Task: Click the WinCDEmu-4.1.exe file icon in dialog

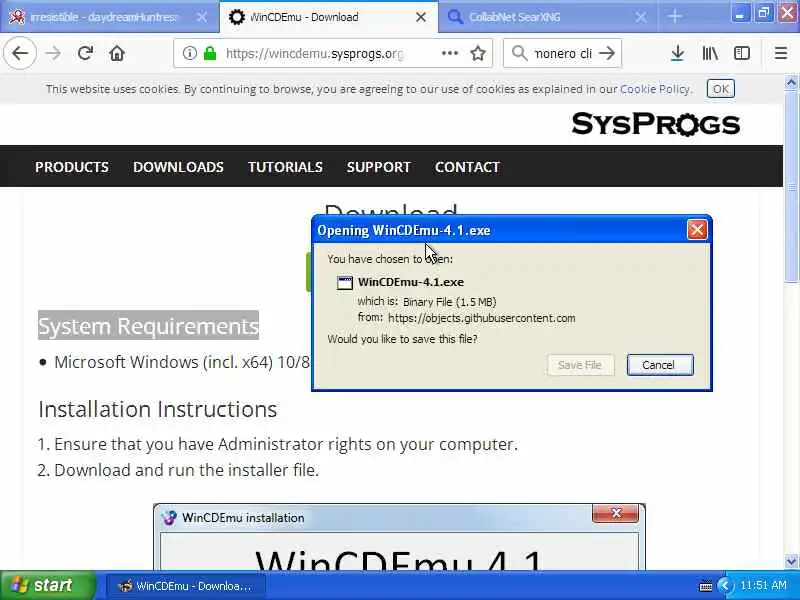Action: (x=345, y=283)
